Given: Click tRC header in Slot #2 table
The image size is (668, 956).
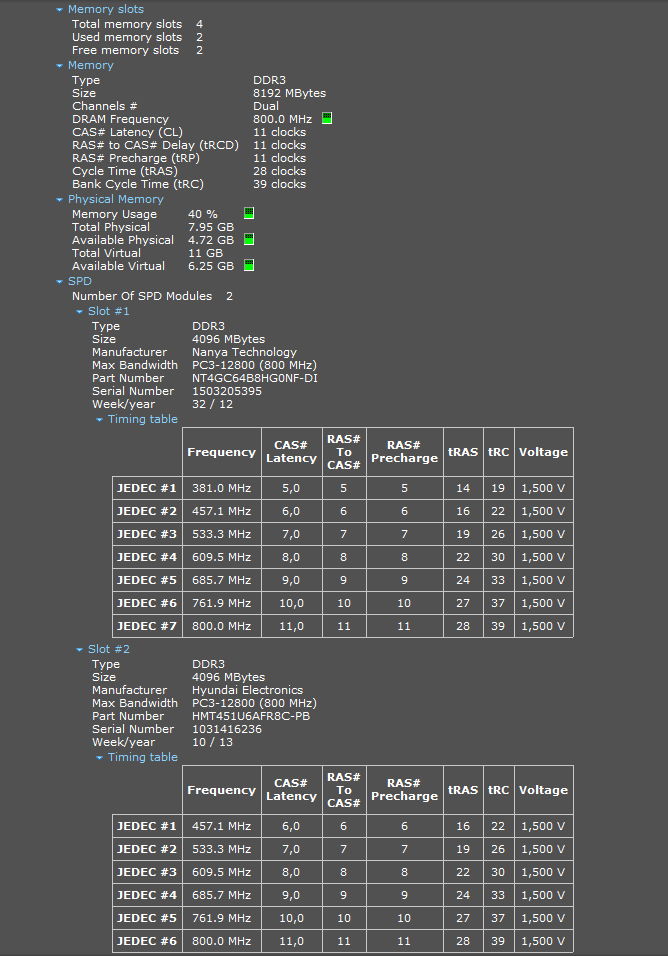Looking at the screenshot, I should point(499,790).
